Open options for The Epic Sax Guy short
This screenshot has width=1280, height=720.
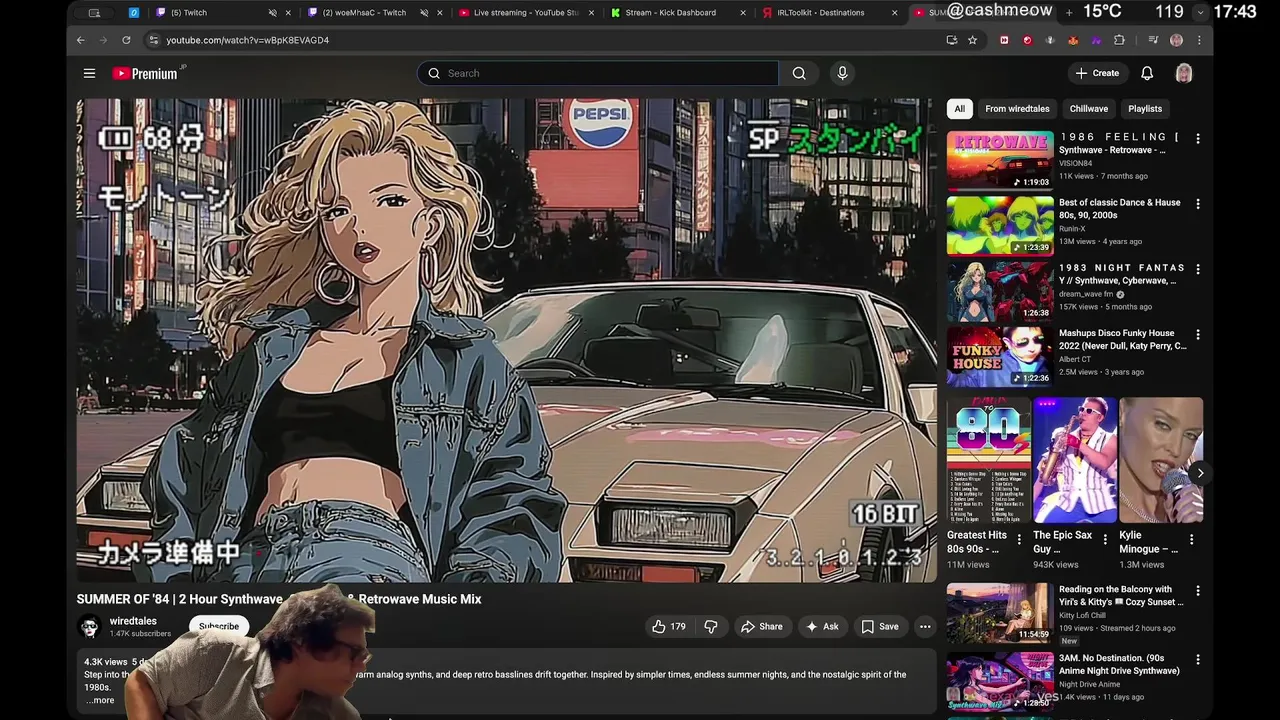coord(1105,539)
